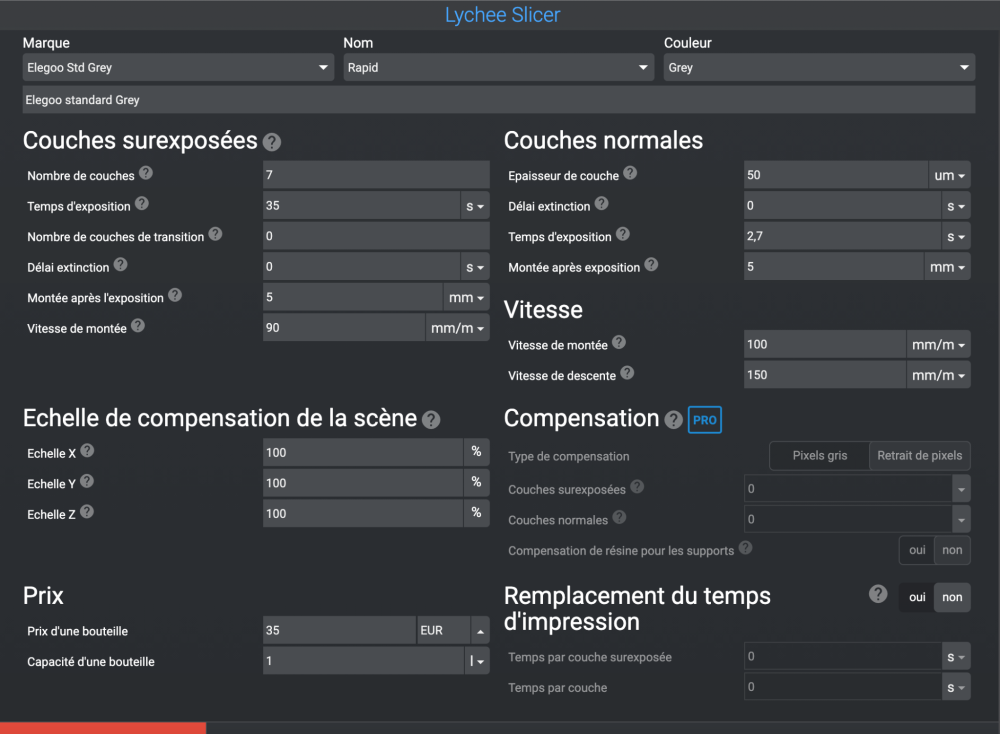Select 'non' for resin compensation for supports
Image resolution: width=1000 pixels, height=734 pixels.
pos(952,550)
